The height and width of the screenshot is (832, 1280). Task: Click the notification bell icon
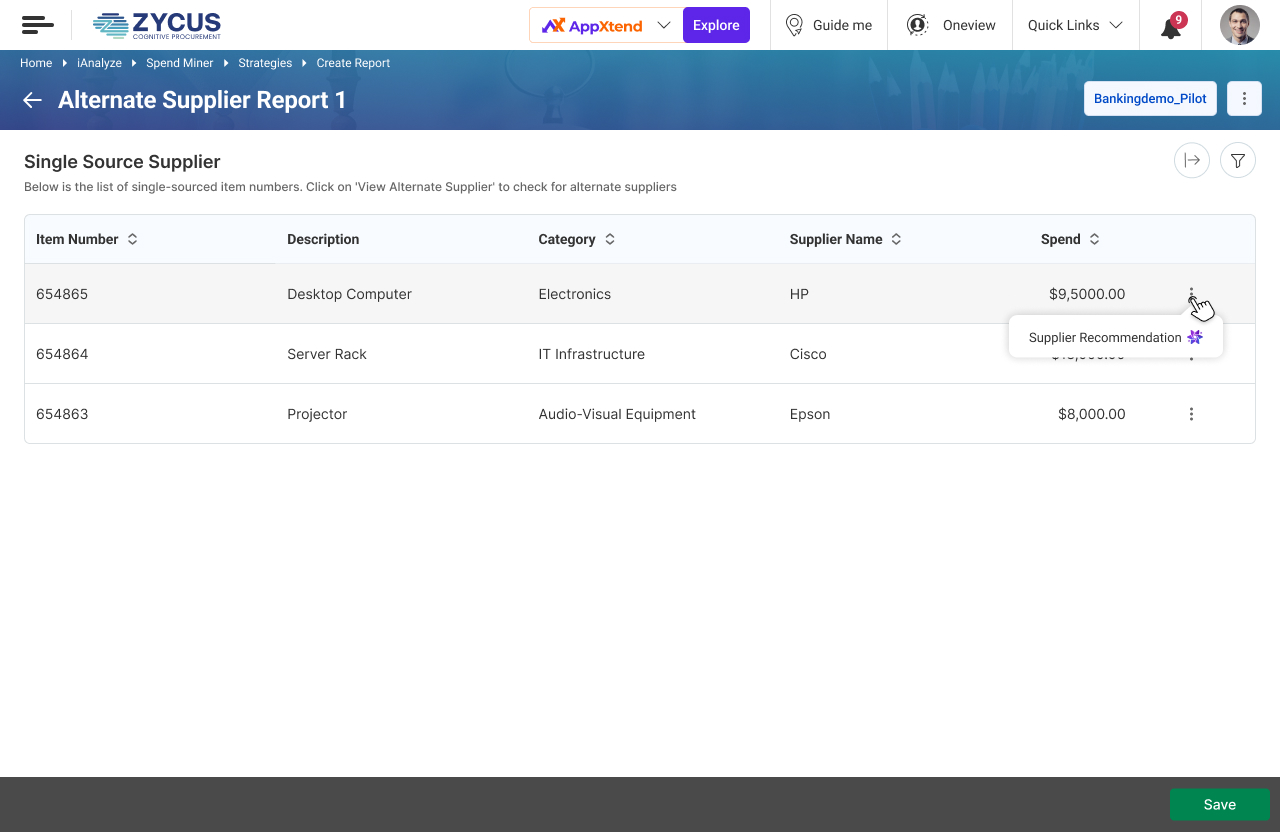1171,27
